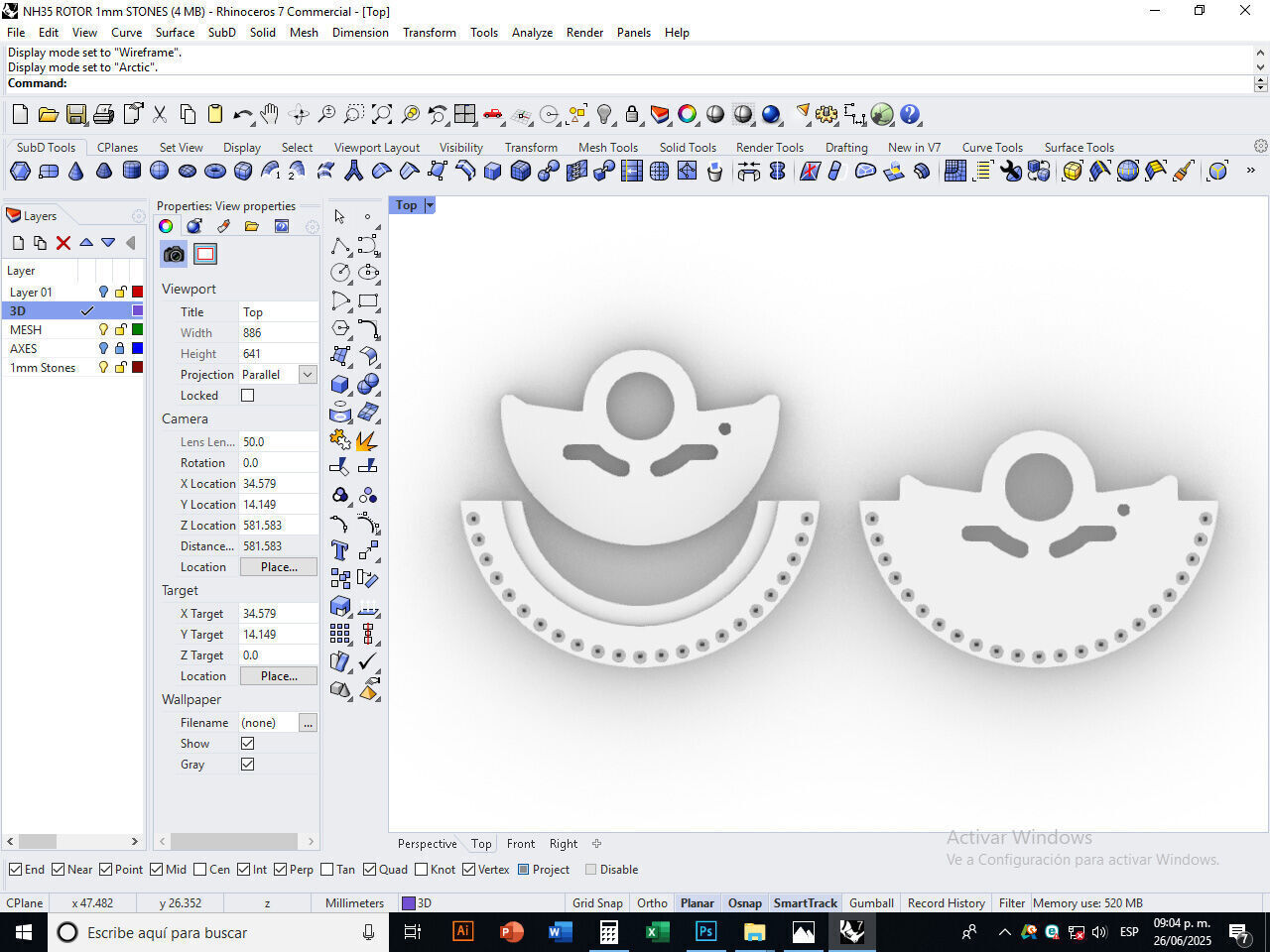This screenshot has height=952, width=1270.
Task: Toggle the End osnap checkbox
Action: point(15,870)
